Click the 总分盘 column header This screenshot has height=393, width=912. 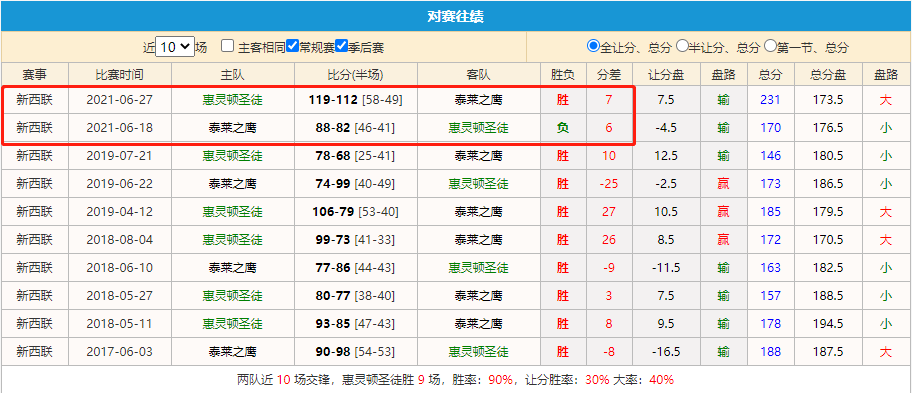(828, 74)
